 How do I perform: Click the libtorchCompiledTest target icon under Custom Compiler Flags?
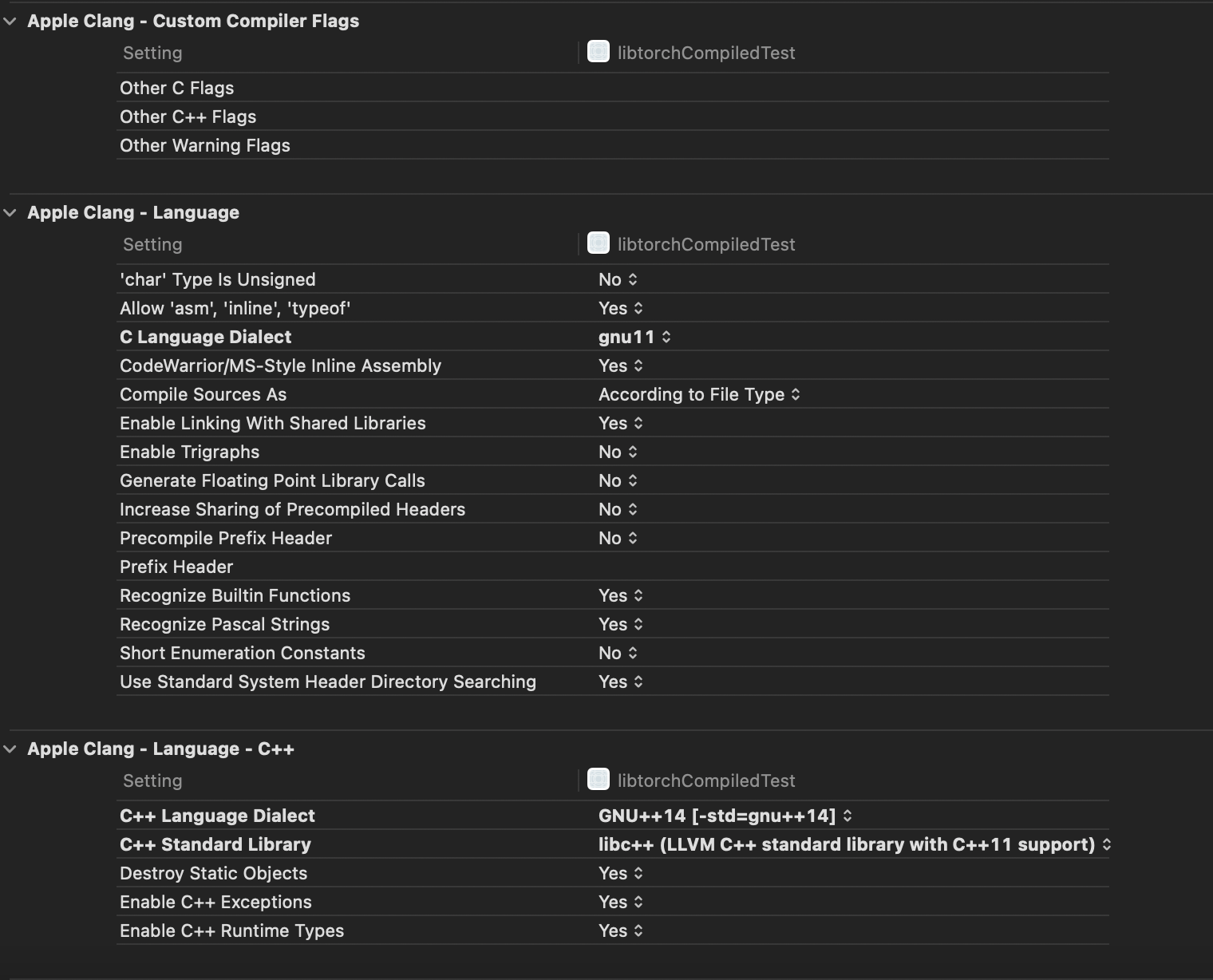click(599, 51)
